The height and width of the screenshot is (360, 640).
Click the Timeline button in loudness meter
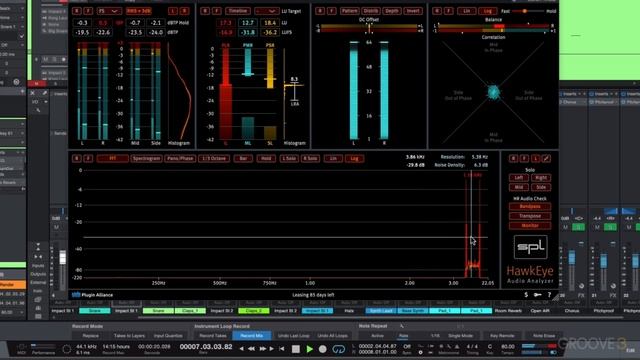[x=238, y=11]
